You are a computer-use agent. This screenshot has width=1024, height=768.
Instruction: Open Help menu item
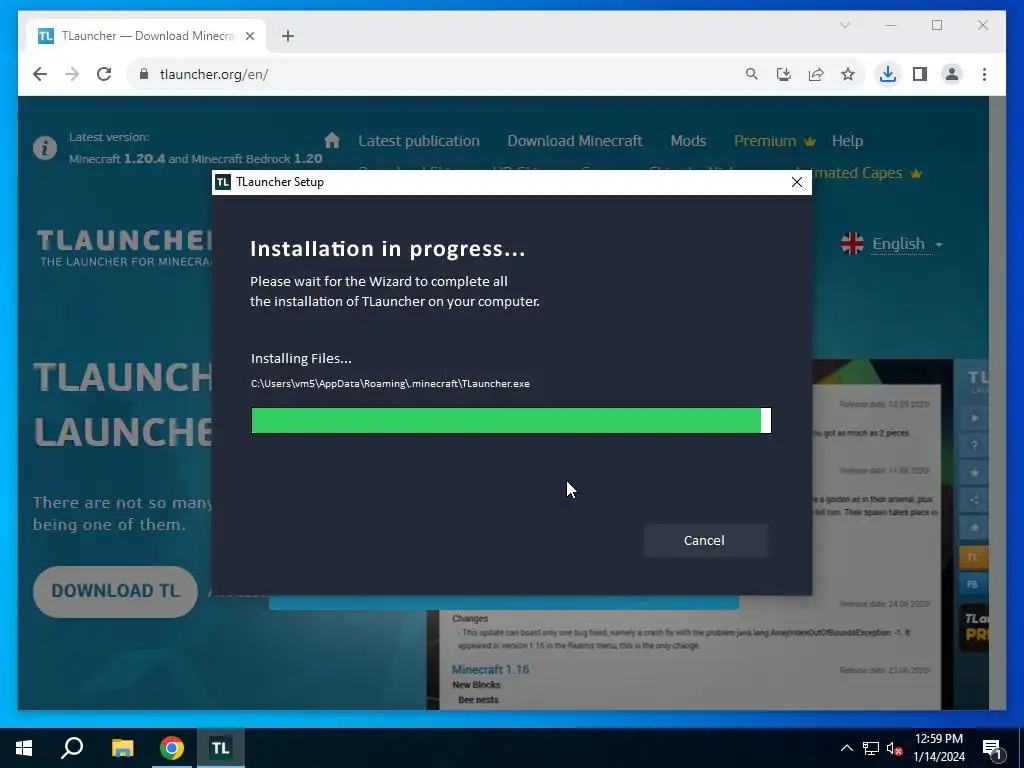coord(847,141)
